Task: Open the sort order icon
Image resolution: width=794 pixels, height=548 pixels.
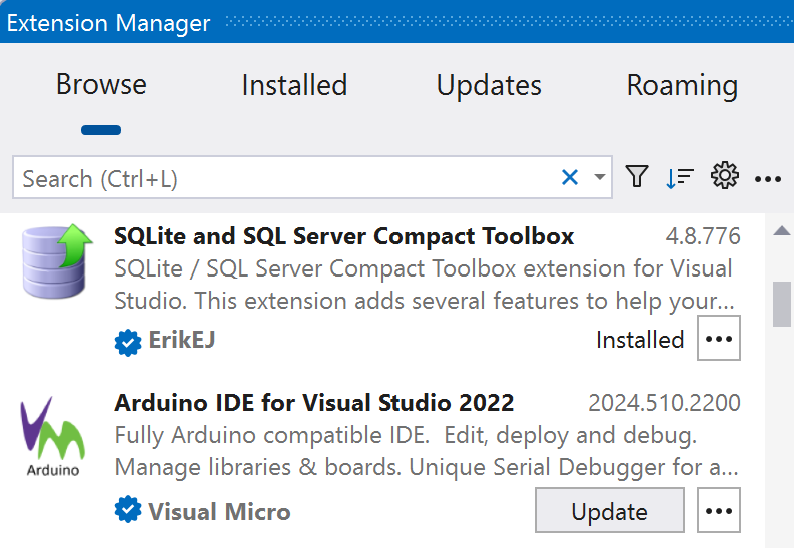Action: [x=680, y=178]
